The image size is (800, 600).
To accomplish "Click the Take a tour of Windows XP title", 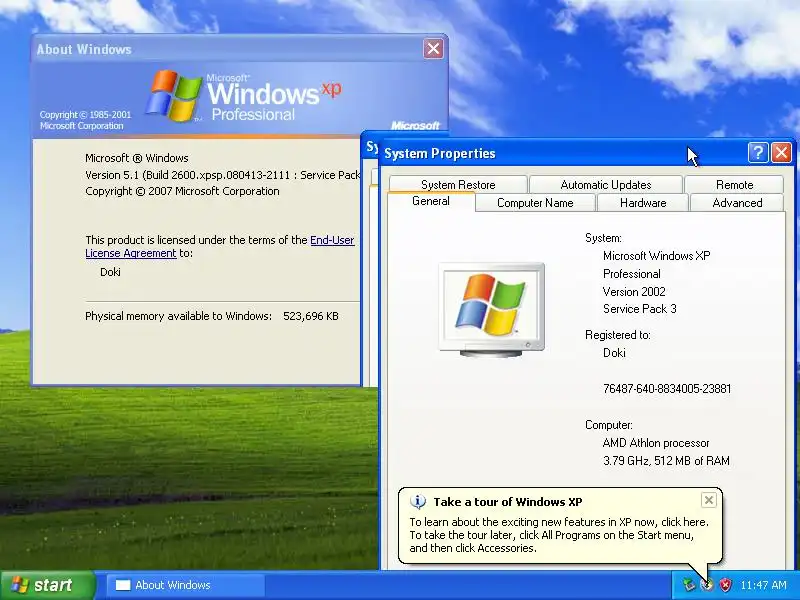I will pos(508,502).
